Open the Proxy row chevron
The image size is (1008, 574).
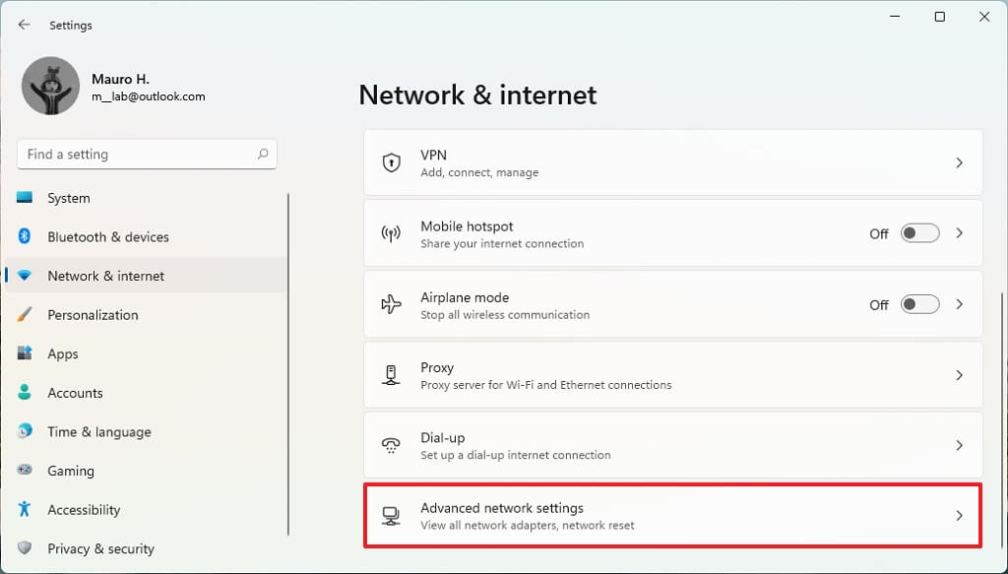(959, 375)
